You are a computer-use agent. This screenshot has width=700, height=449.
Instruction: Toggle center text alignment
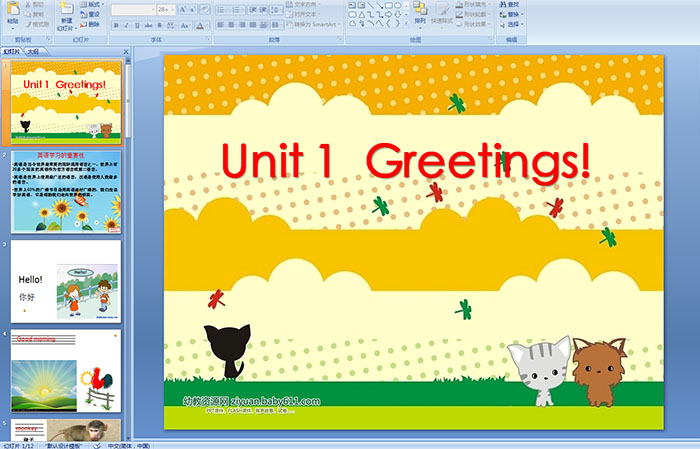pos(231,25)
